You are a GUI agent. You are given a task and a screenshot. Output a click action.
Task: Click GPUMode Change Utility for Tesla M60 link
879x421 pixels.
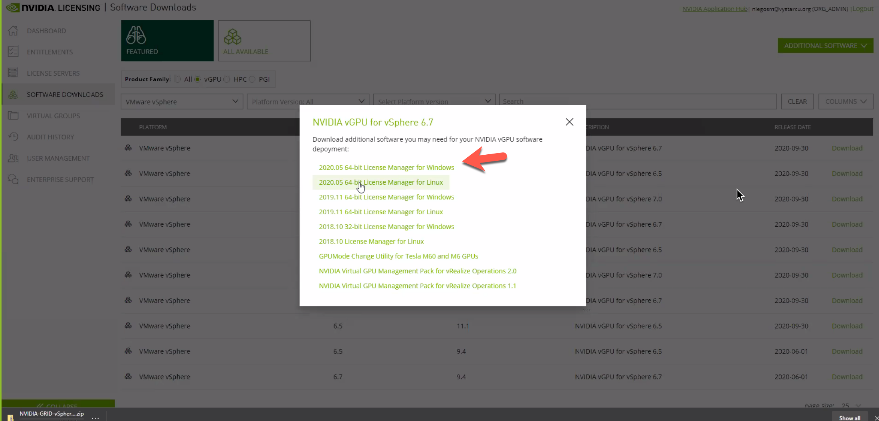(x=398, y=256)
